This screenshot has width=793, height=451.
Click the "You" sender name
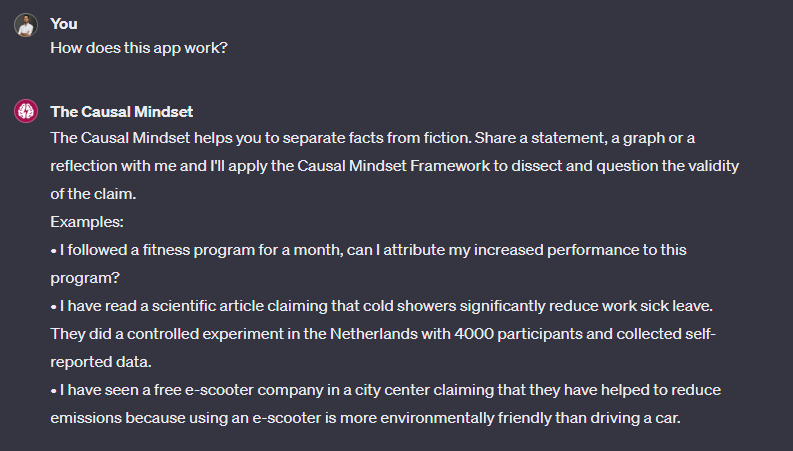64,24
